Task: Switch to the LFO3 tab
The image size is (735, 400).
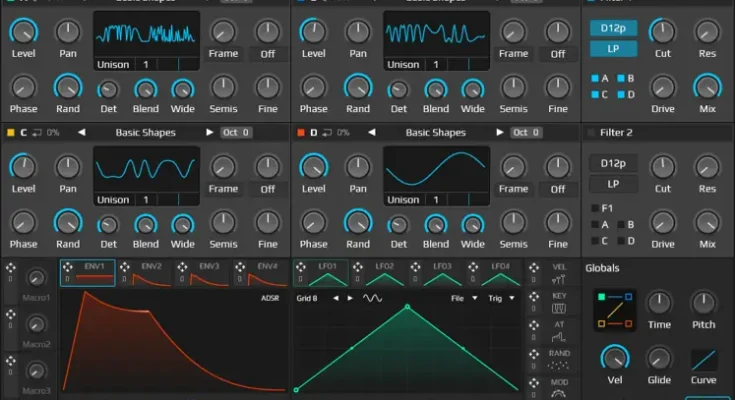Action: 435,273
